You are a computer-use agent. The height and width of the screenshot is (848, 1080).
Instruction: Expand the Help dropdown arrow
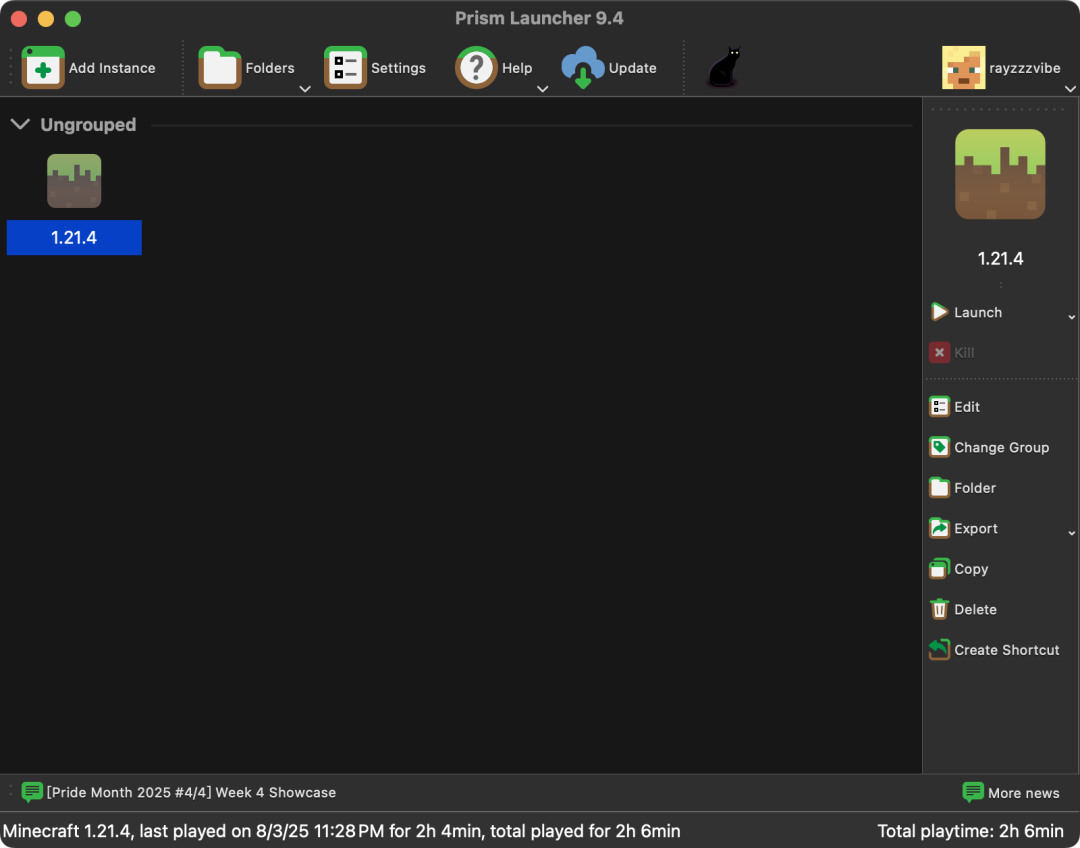(x=543, y=89)
